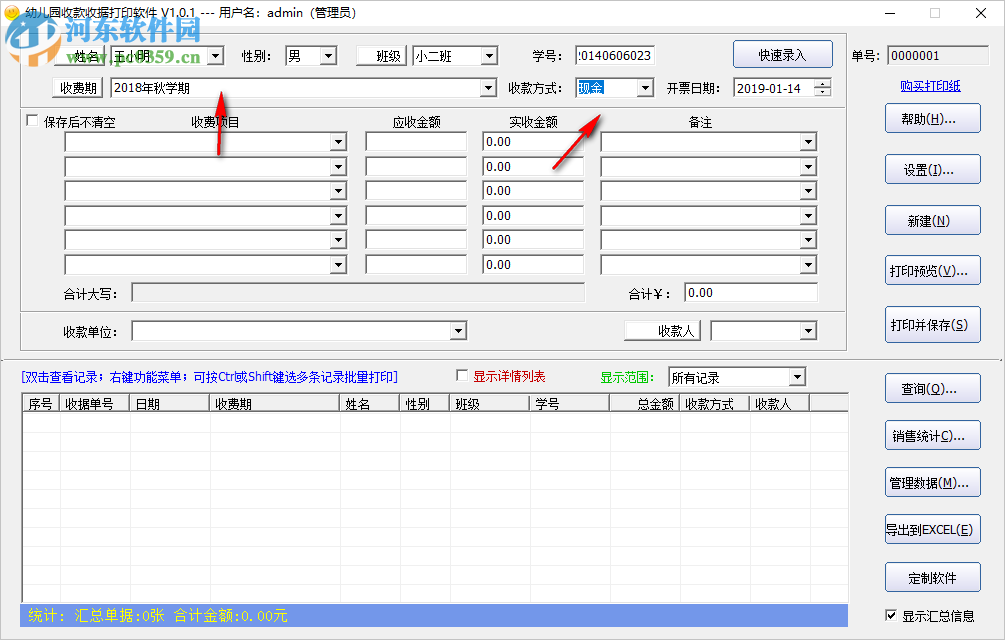This screenshot has width=1005, height=640.
Task: Uncheck 显示汇总信息 checkbox
Action: tap(891, 615)
